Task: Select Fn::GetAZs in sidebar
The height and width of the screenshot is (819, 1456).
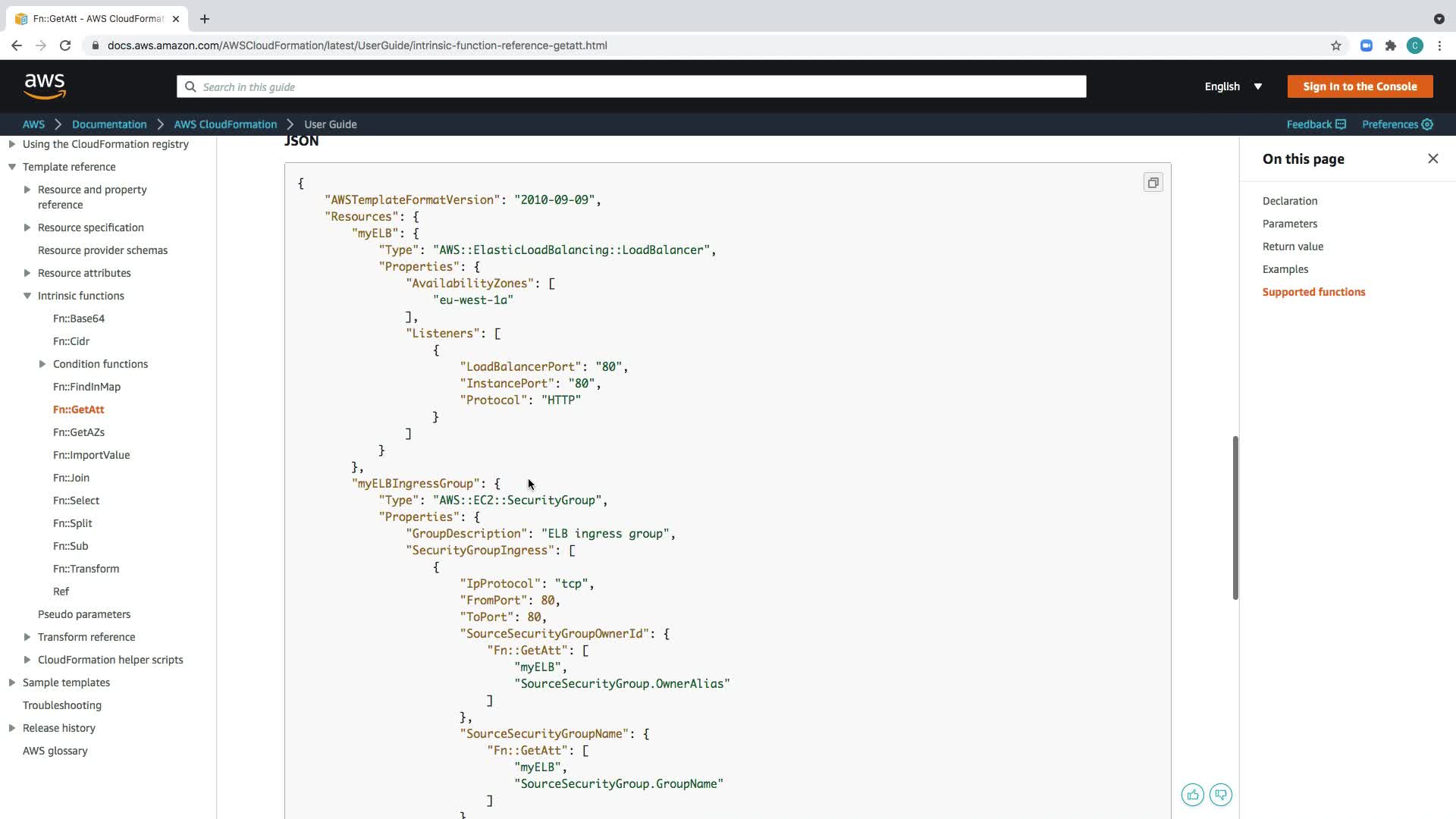Action: point(79,432)
